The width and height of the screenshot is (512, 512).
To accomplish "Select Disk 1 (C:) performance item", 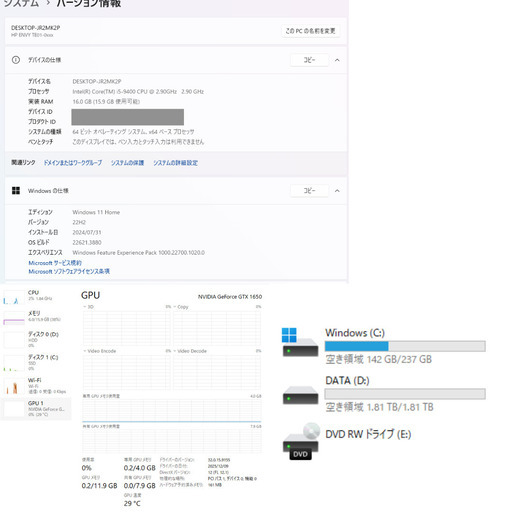I will (36, 362).
